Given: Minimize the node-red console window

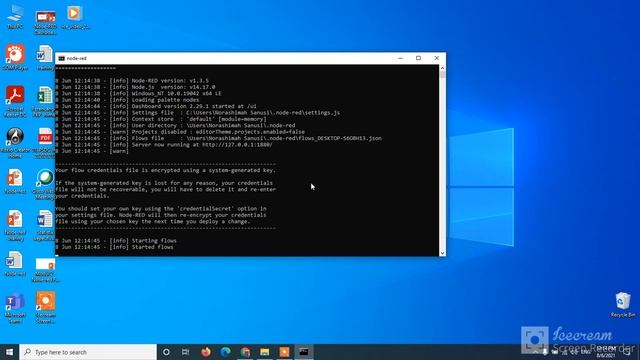Looking at the screenshot, I should pos(400,58).
